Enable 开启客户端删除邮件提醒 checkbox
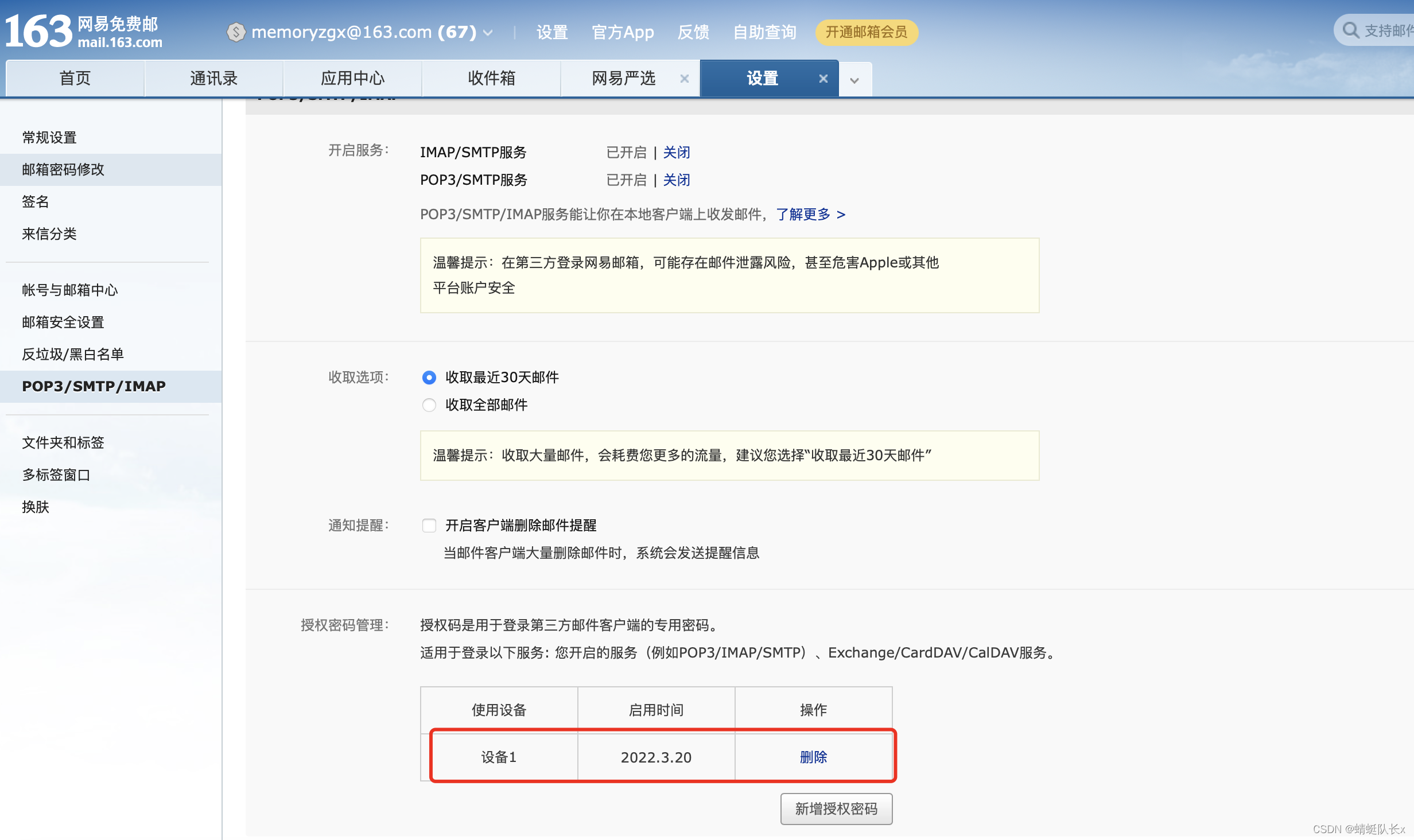The width and height of the screenshot is (1414, 840). click(x=429, y=526)
